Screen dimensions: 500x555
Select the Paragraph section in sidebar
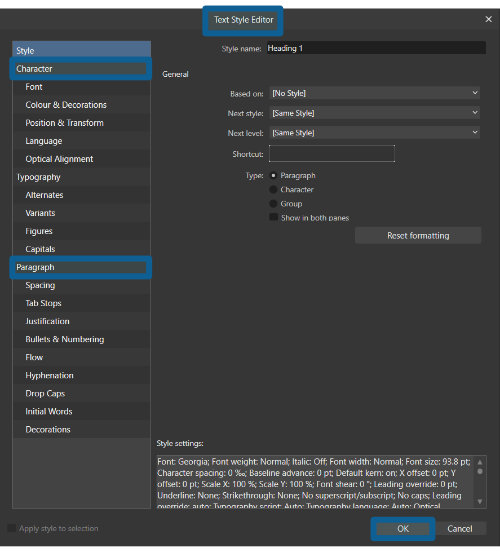(81, 267)
